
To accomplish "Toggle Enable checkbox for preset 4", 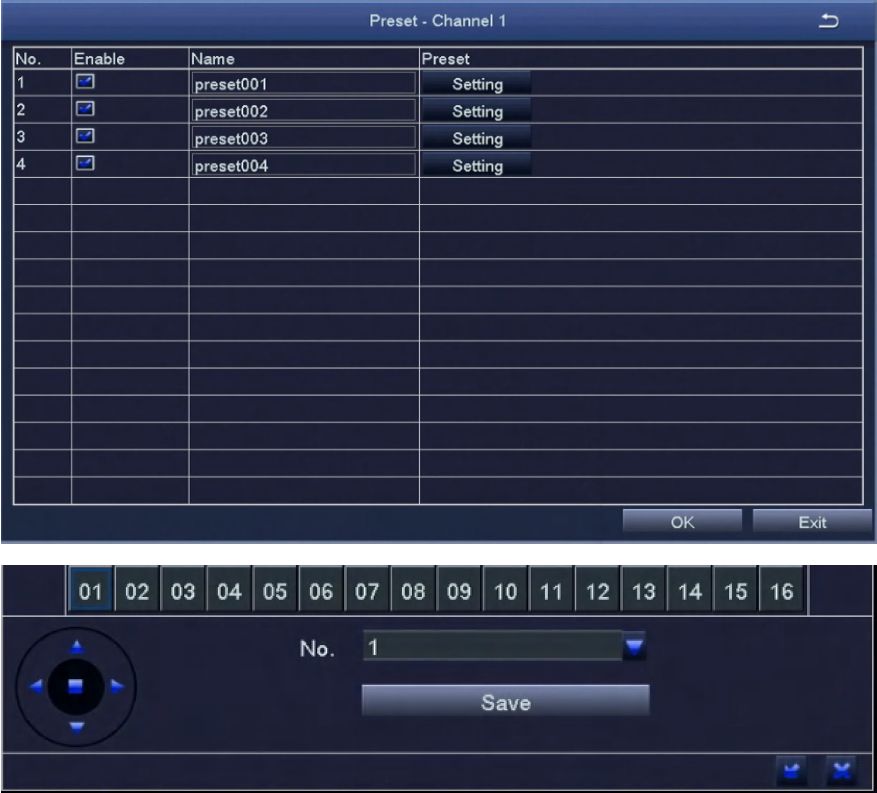I will 86,165.
